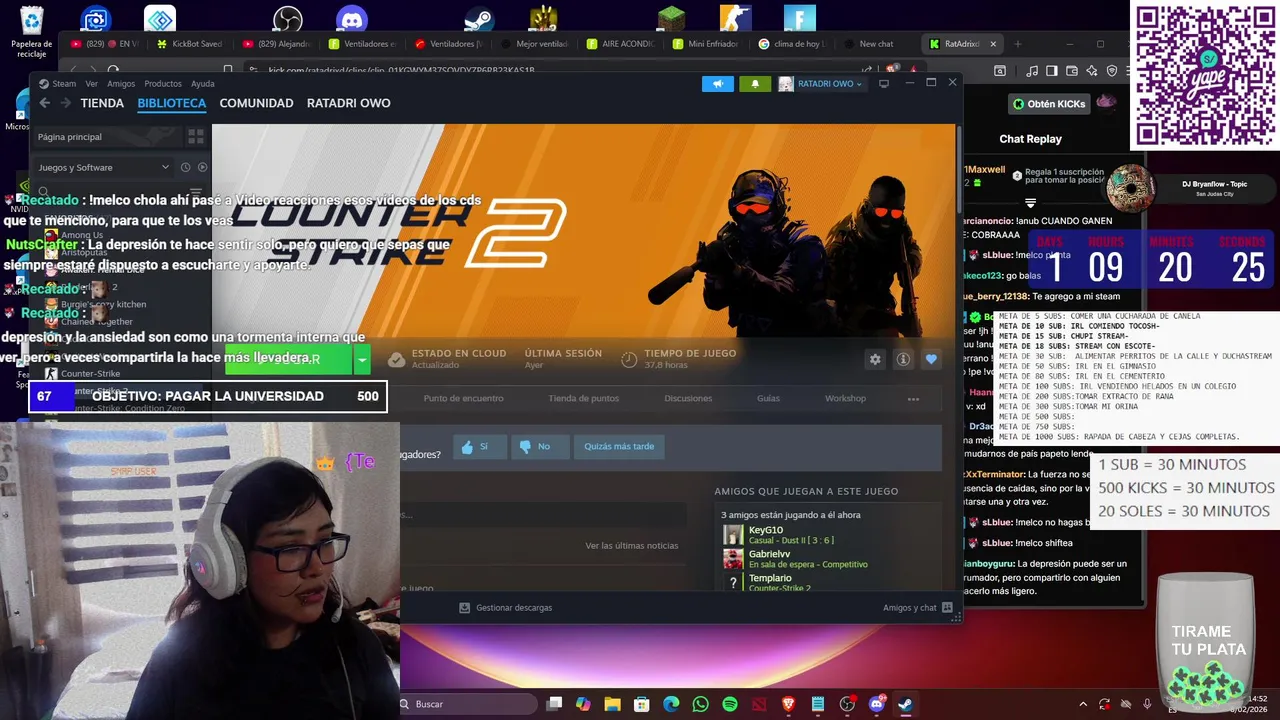
Task: Open the play button dropdown arrow
Action: [363, 359]
